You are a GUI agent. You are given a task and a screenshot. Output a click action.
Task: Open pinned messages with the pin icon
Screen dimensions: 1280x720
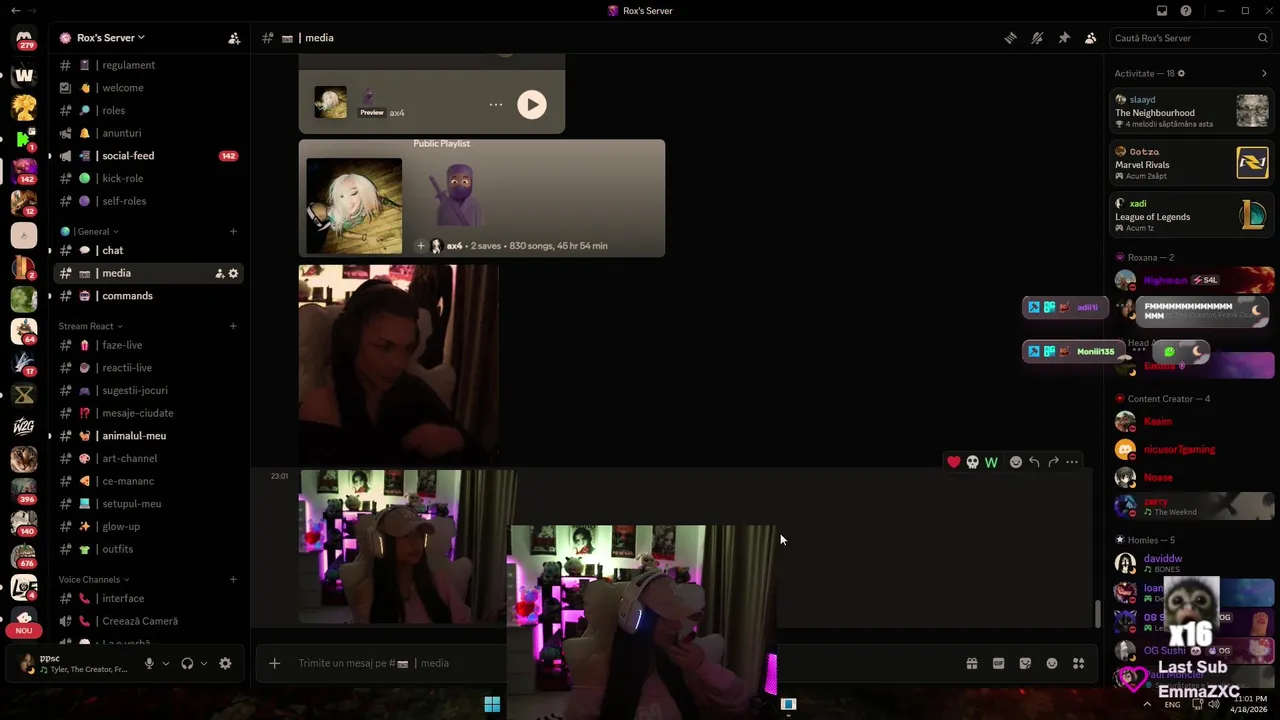point(1064,38)
